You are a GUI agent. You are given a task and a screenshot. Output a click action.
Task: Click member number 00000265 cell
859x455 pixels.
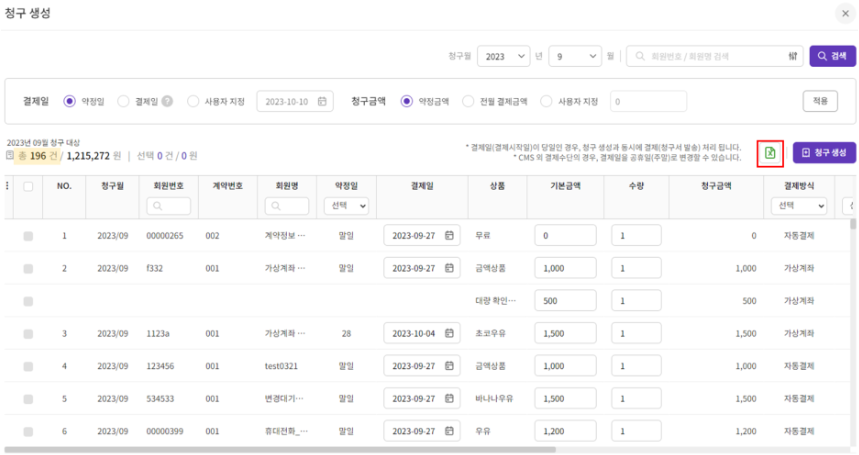tap(165, 235)
